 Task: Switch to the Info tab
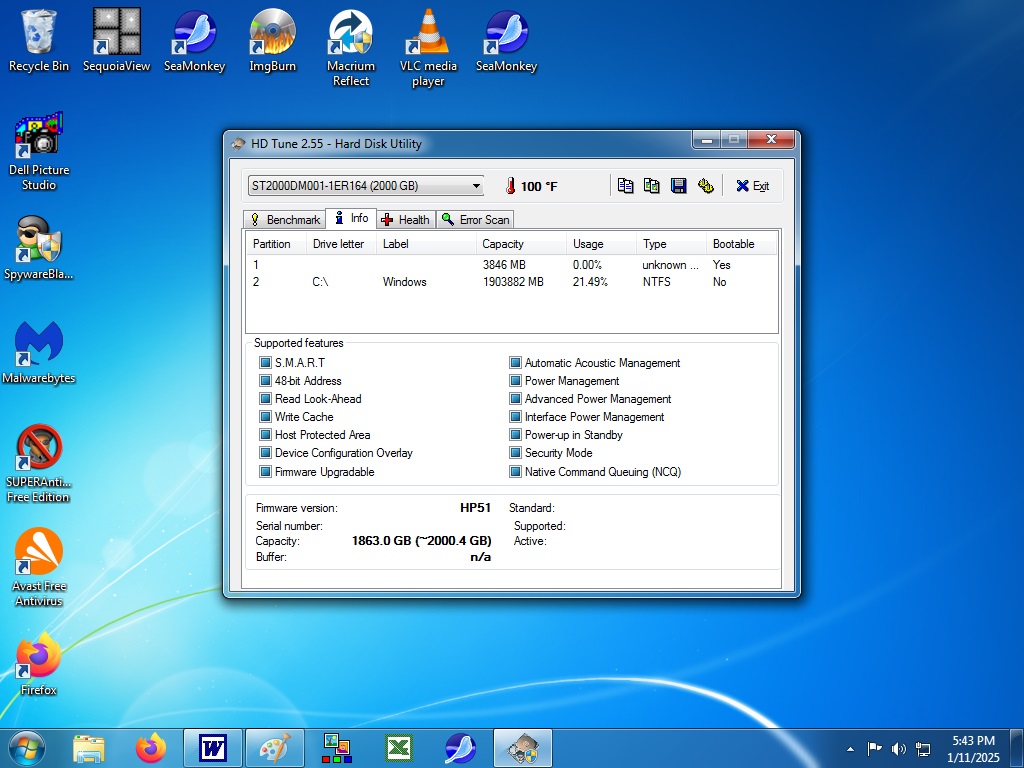click(x=351, y=218)
